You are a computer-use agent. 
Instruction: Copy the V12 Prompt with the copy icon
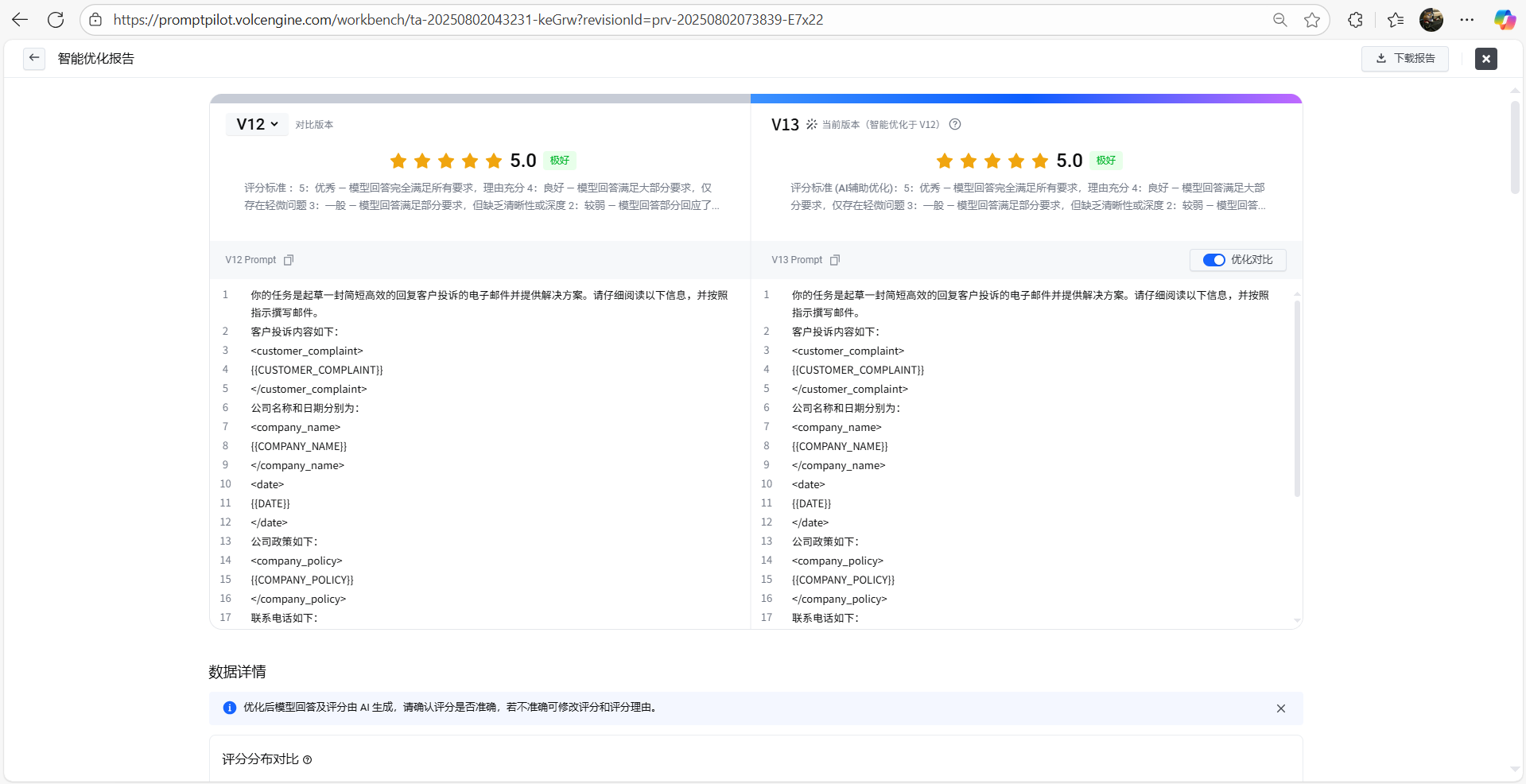coord(289,260)
